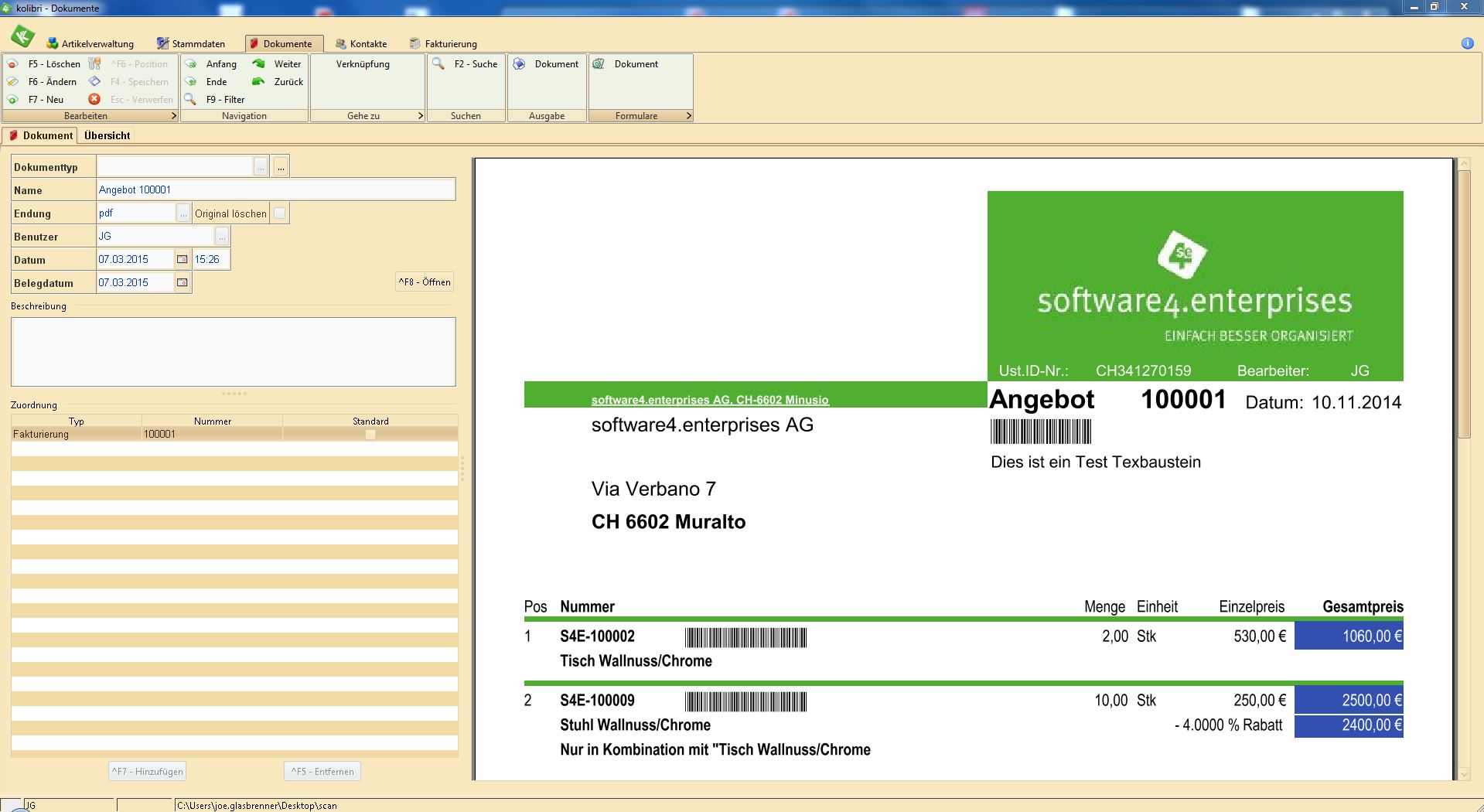This screenshot has height=812, width=1484.
Task: Jump to Anfang navigation icon
Action: click(x=191, y=64)
